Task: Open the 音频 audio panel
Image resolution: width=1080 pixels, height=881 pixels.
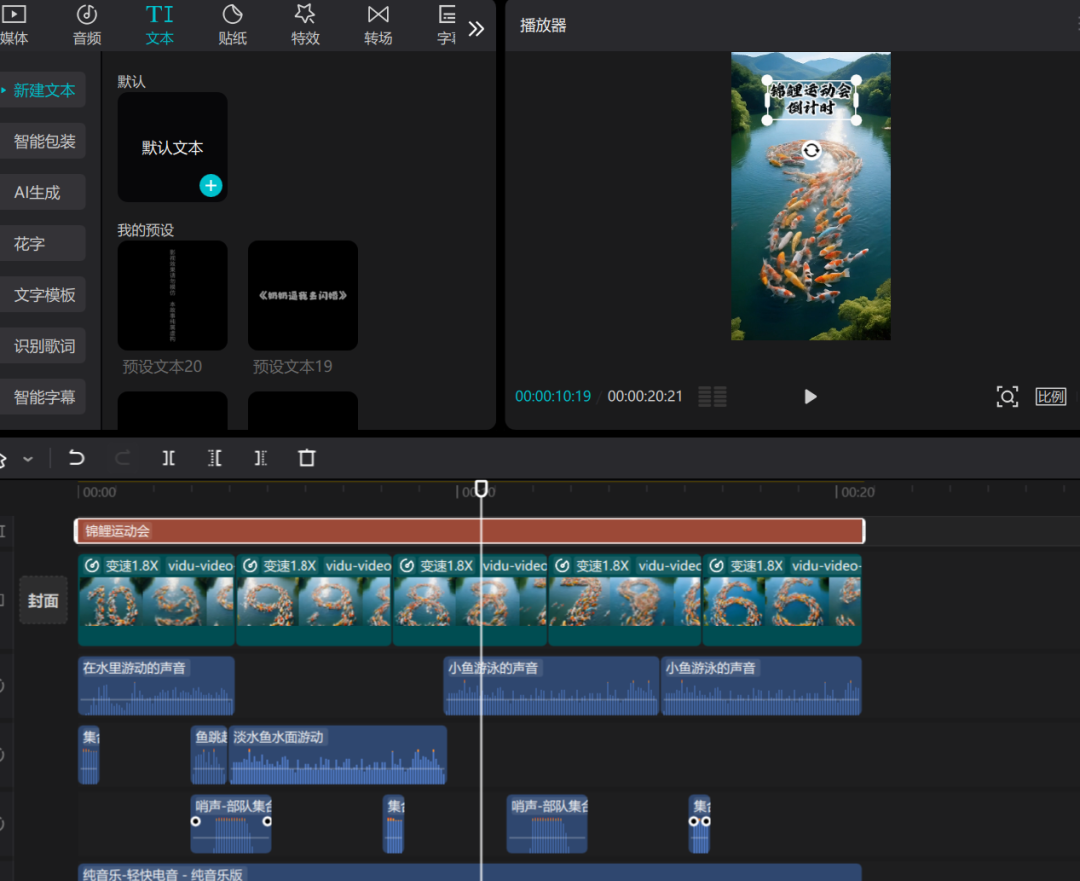Action: pos(86,25)
